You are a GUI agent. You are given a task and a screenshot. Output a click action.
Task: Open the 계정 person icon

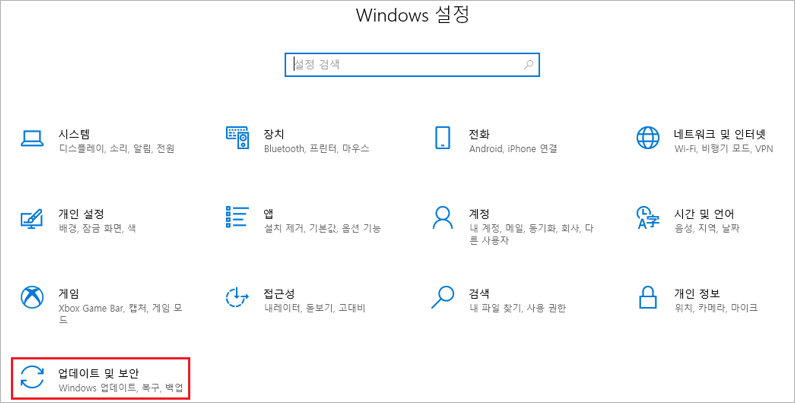tap(443, 217)
